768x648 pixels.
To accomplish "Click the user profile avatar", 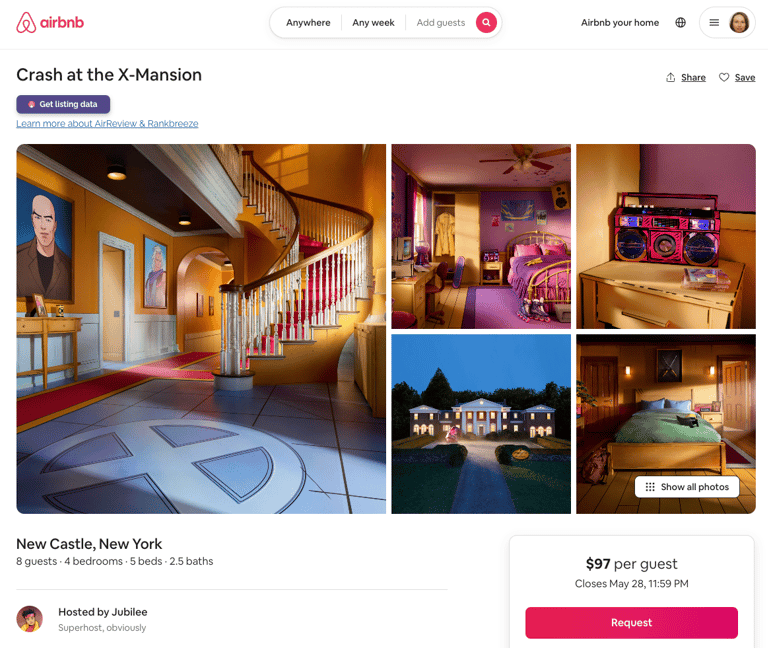I will point(739,23).
